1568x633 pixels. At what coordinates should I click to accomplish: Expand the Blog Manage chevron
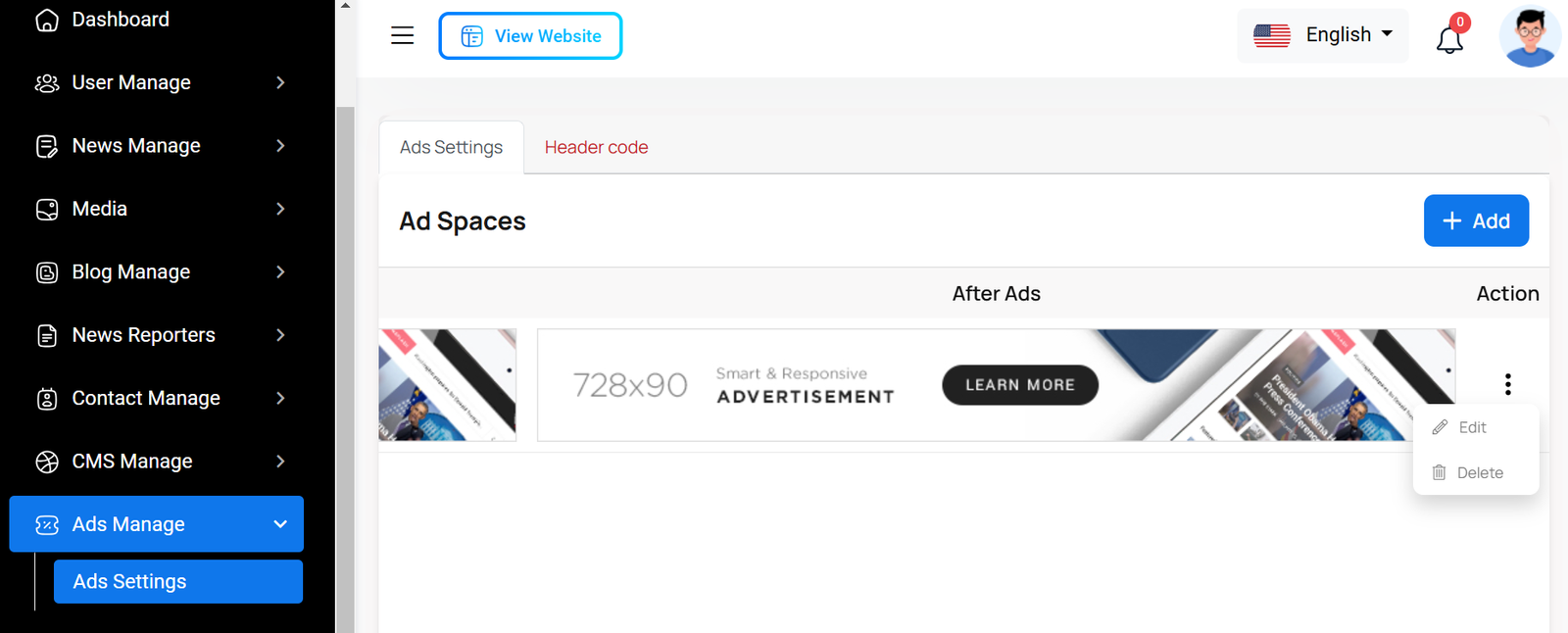[x=280, y=272]
